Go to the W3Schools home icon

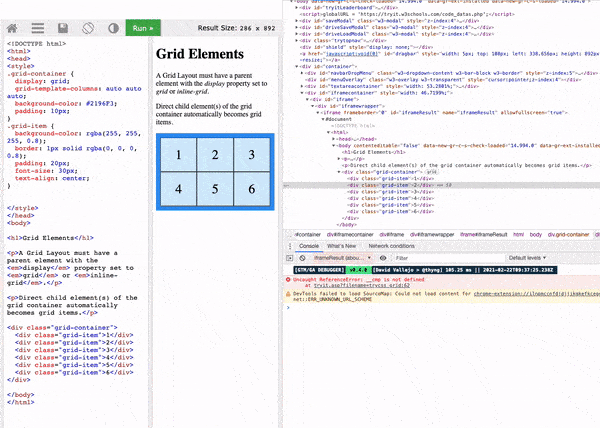click(12, 28)
